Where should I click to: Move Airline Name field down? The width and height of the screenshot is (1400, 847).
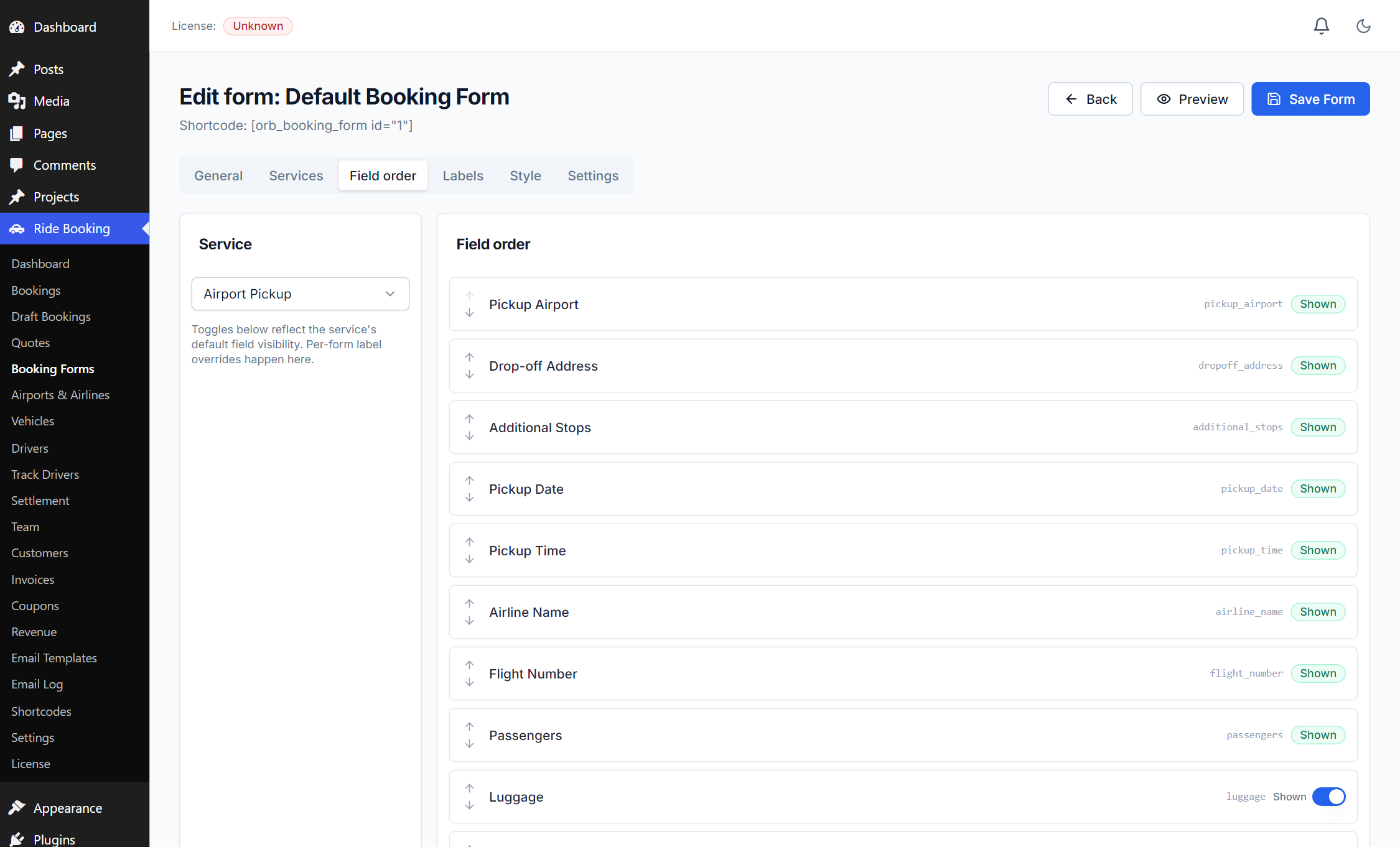470,621
